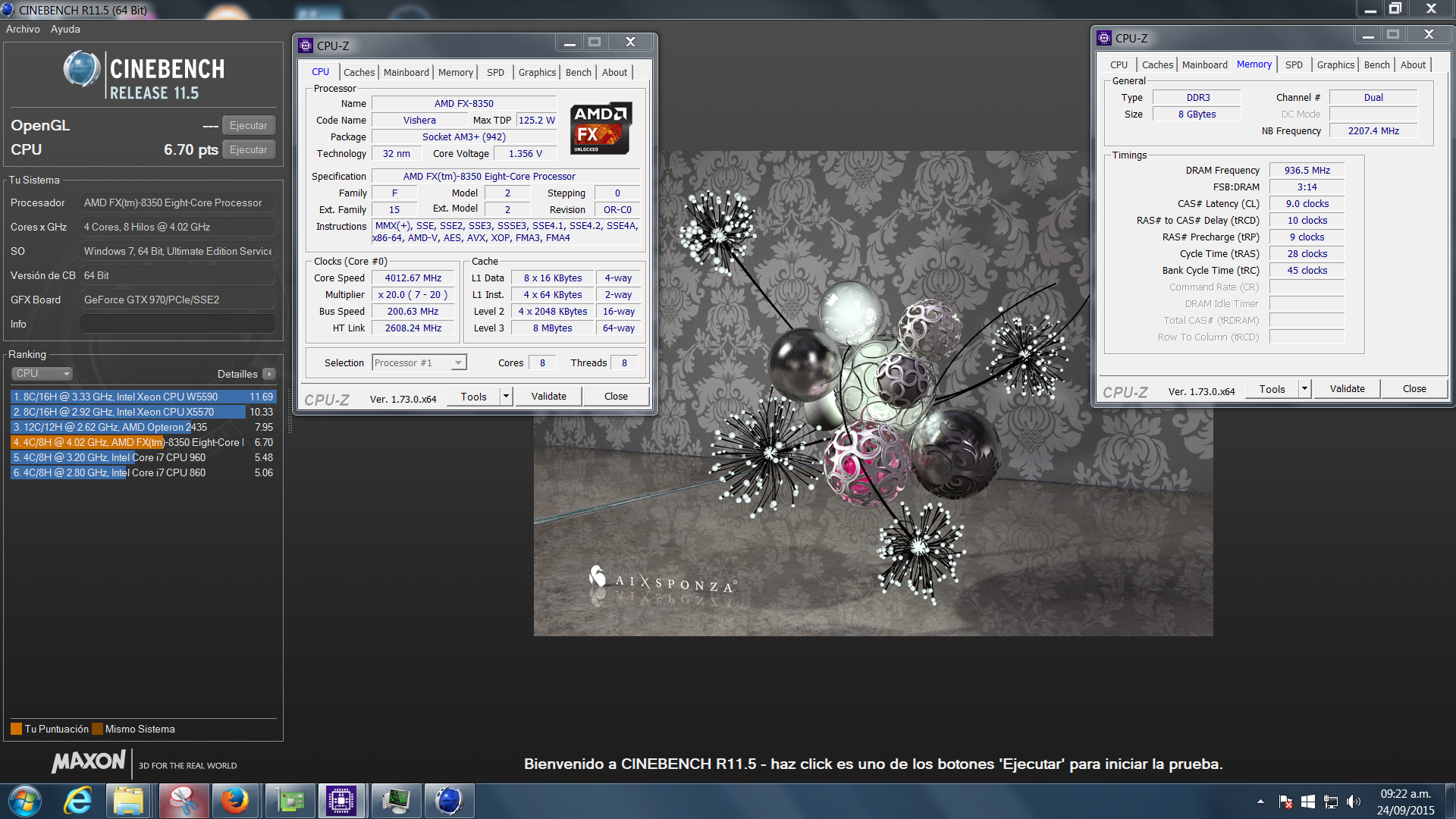Switch to SPD tab in Memory CPU-Z window
Image resolution: width=1456 pixels, height=819 pixels.
(1294, 64)
